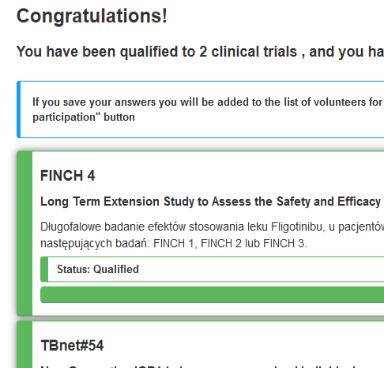Click the line listing FINCH 1, FINCH 2 lub FINCH 3
Screen dimensions: 384x368
(x=173, y=243)
